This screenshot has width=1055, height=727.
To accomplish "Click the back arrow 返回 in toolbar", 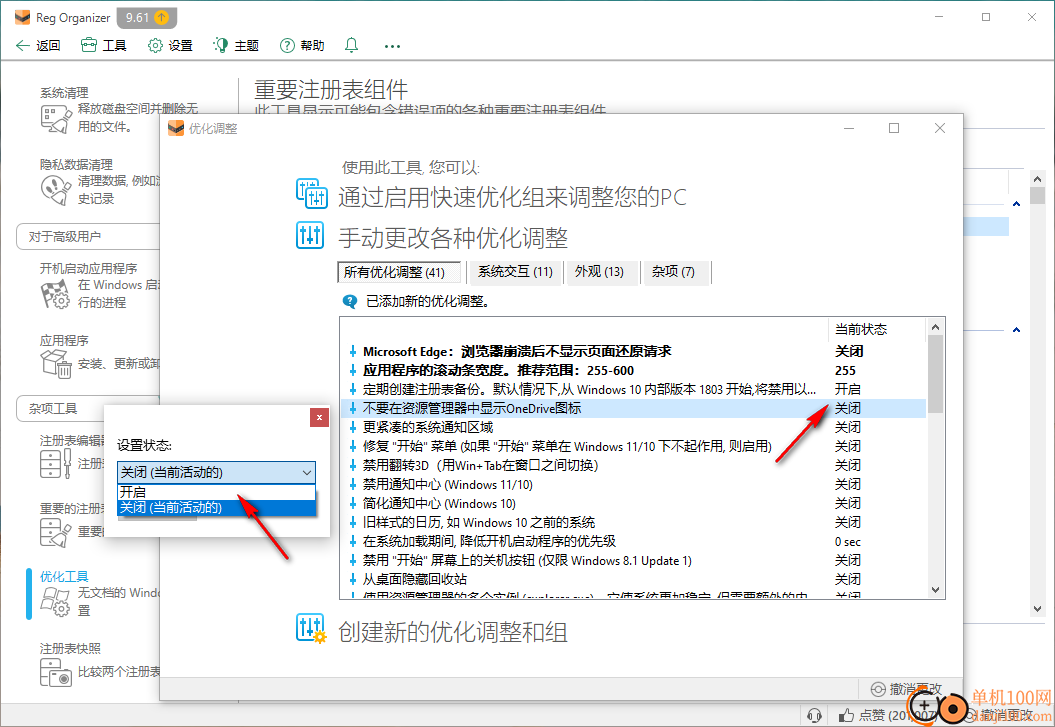I will coord(38,45).
